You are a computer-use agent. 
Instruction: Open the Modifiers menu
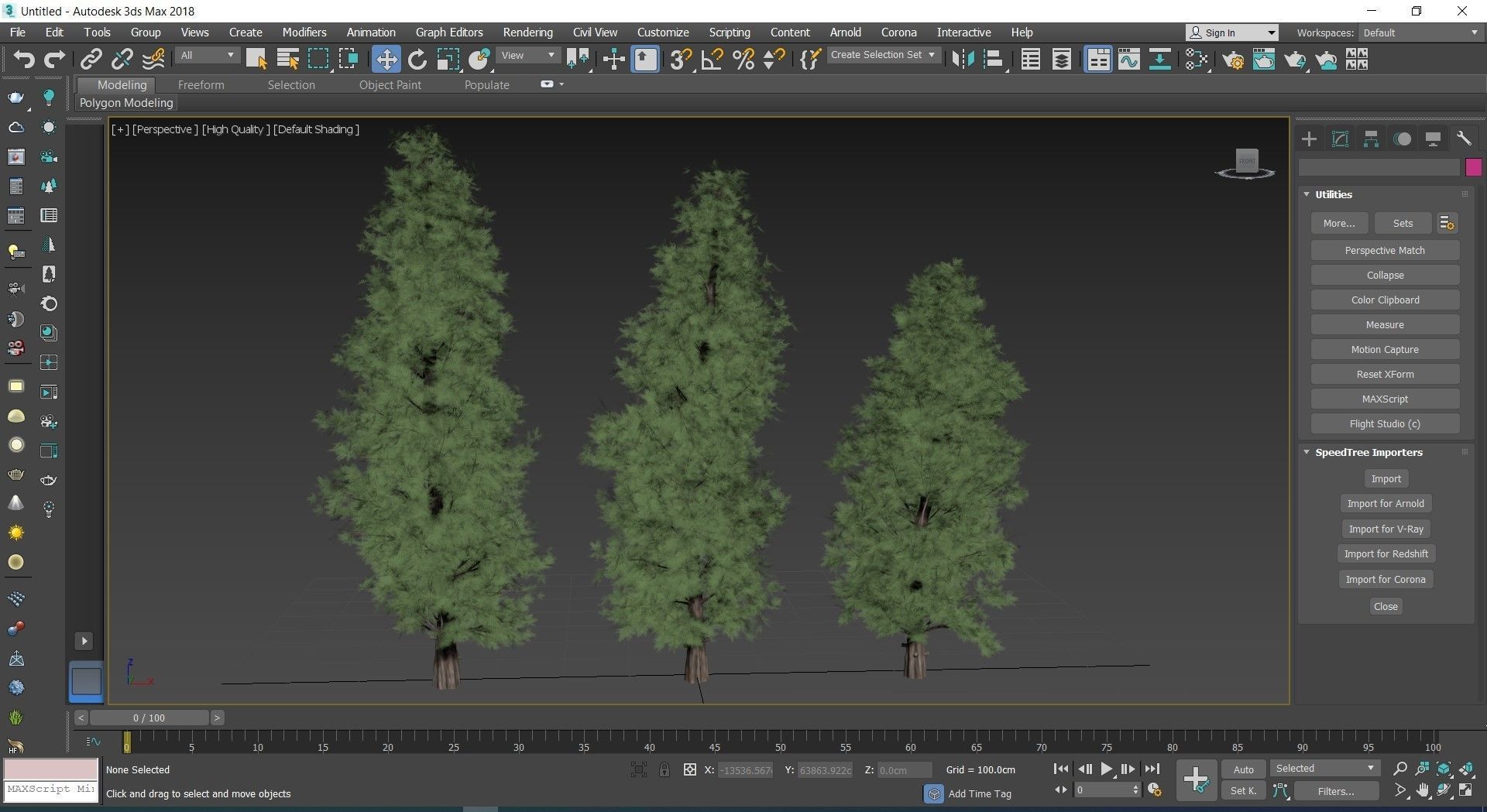pos(304,33)
